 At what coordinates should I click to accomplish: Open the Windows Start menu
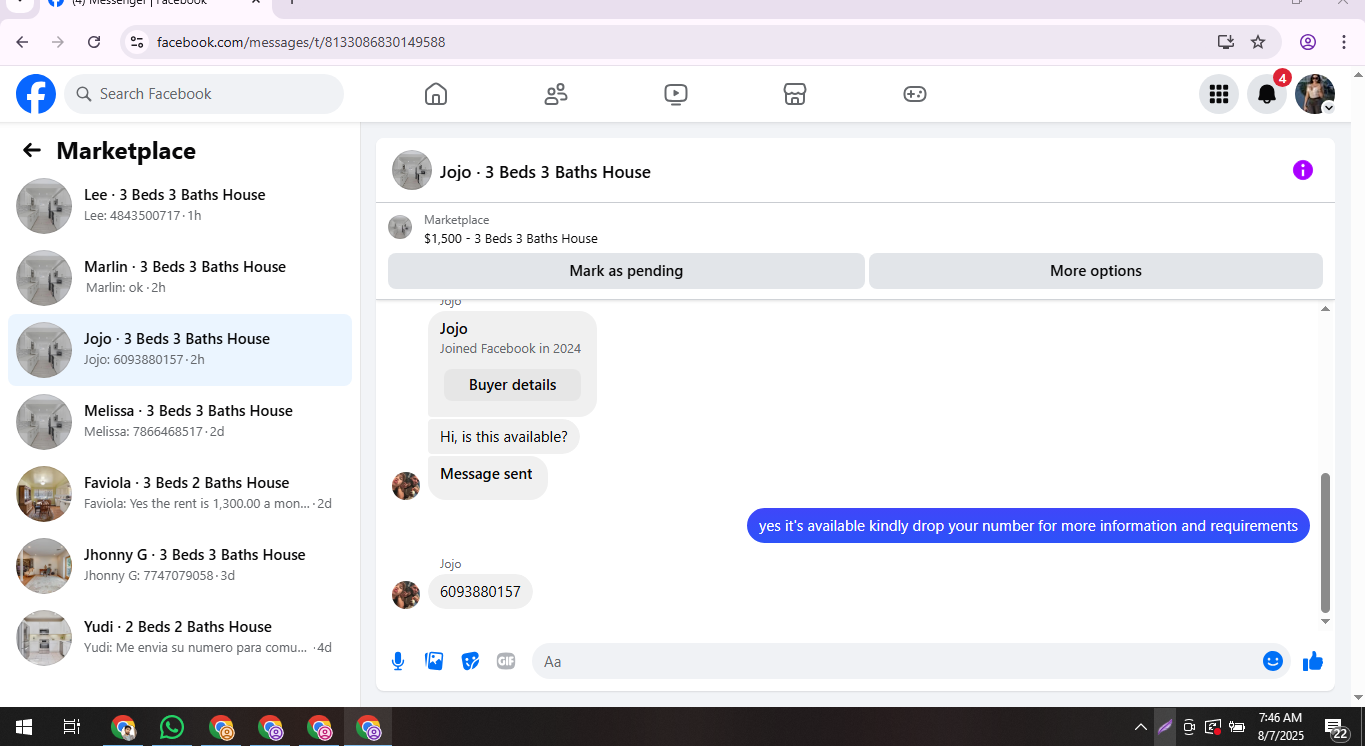[24, 727]
